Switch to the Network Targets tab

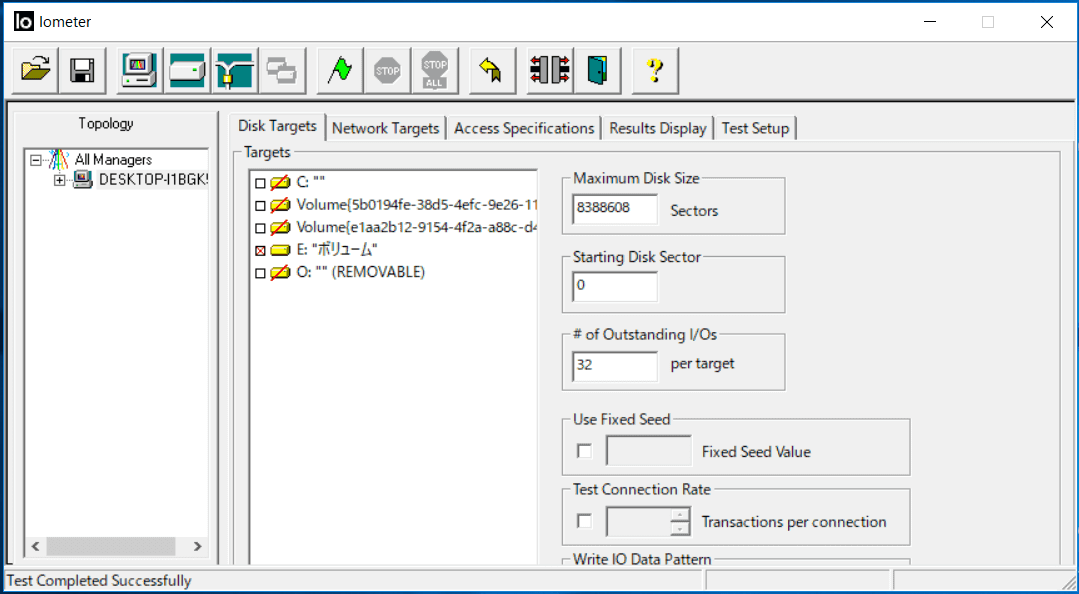click(385, 128)
